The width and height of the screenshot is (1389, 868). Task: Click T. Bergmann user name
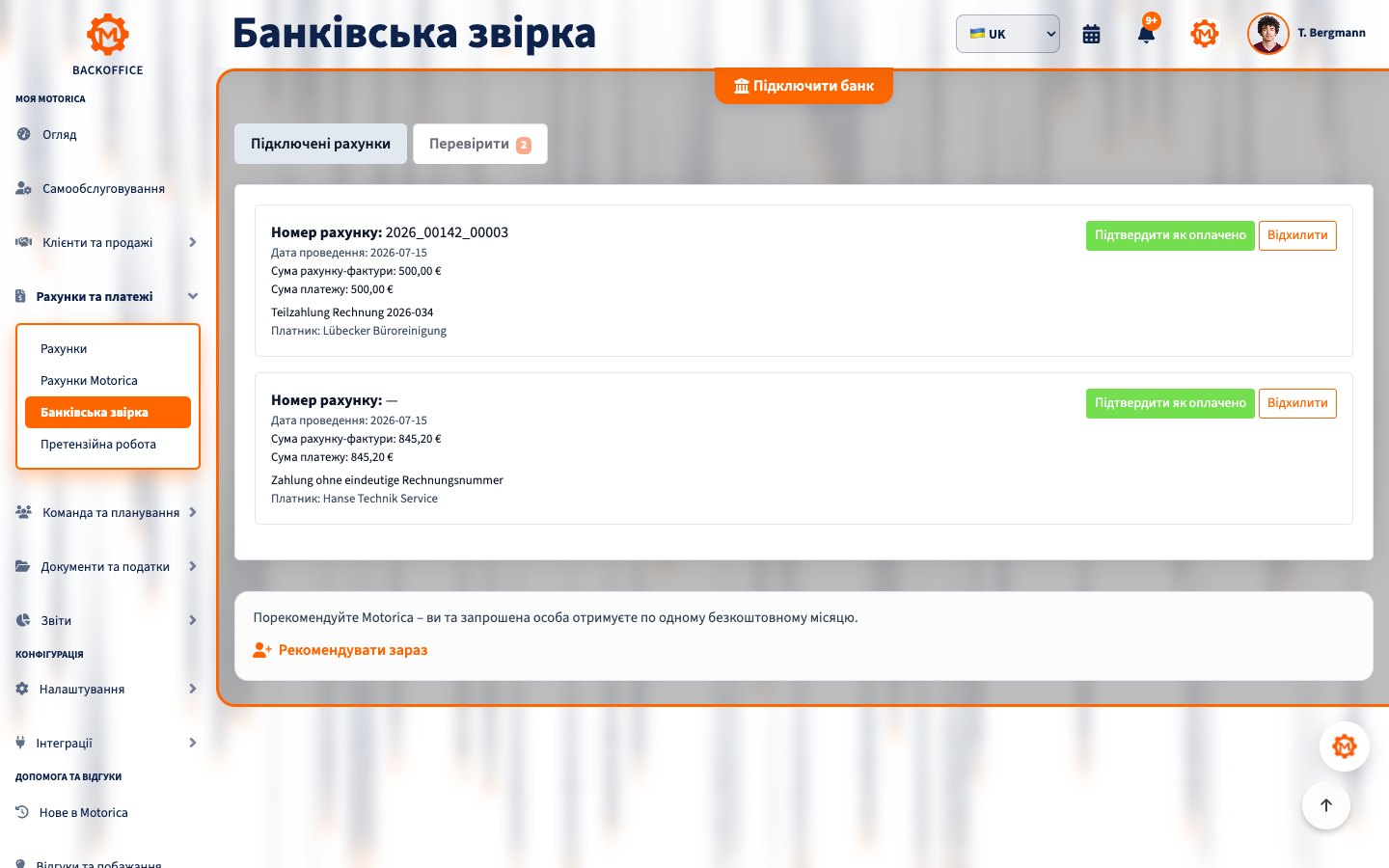1331,33
